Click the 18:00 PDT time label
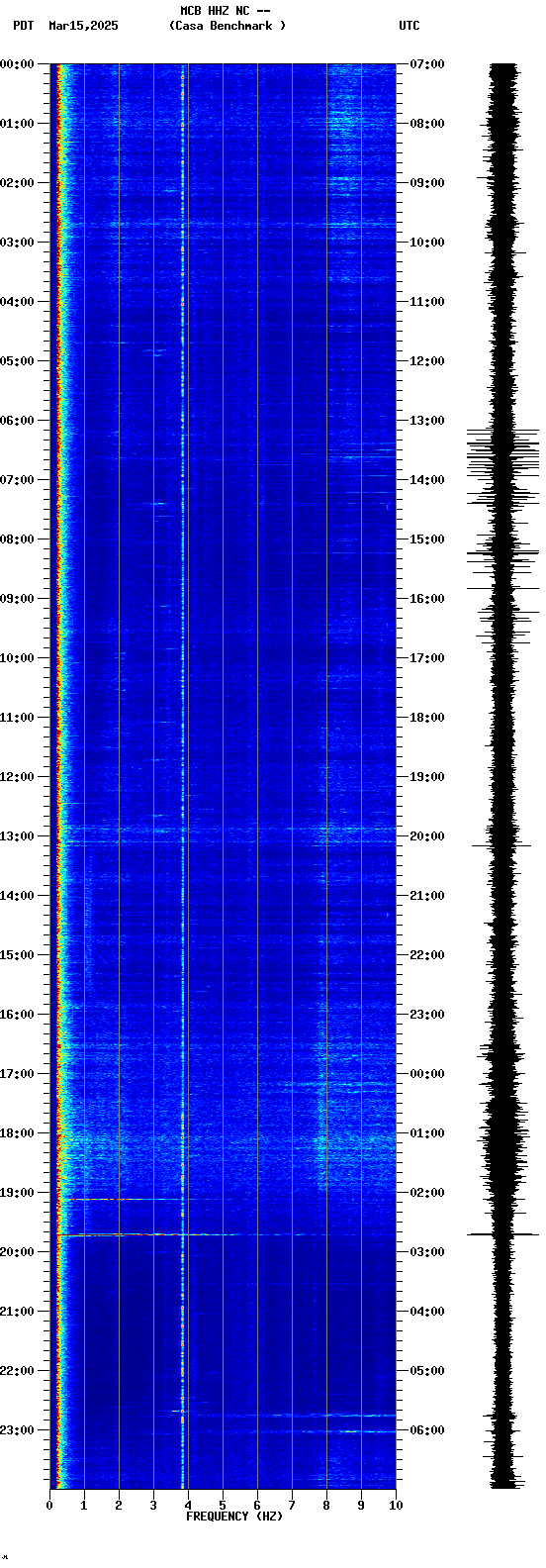546x1568 pixels. click(17, 1133)
